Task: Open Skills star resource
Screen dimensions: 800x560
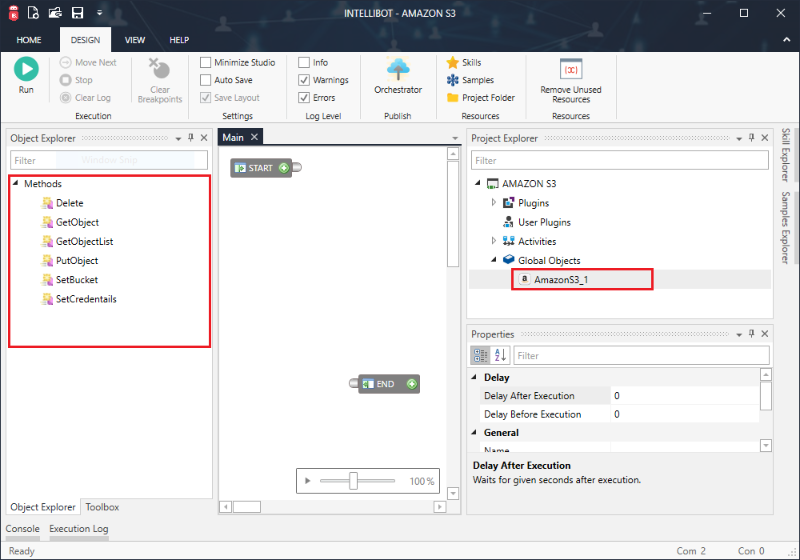Action: [x=453, y=62]
